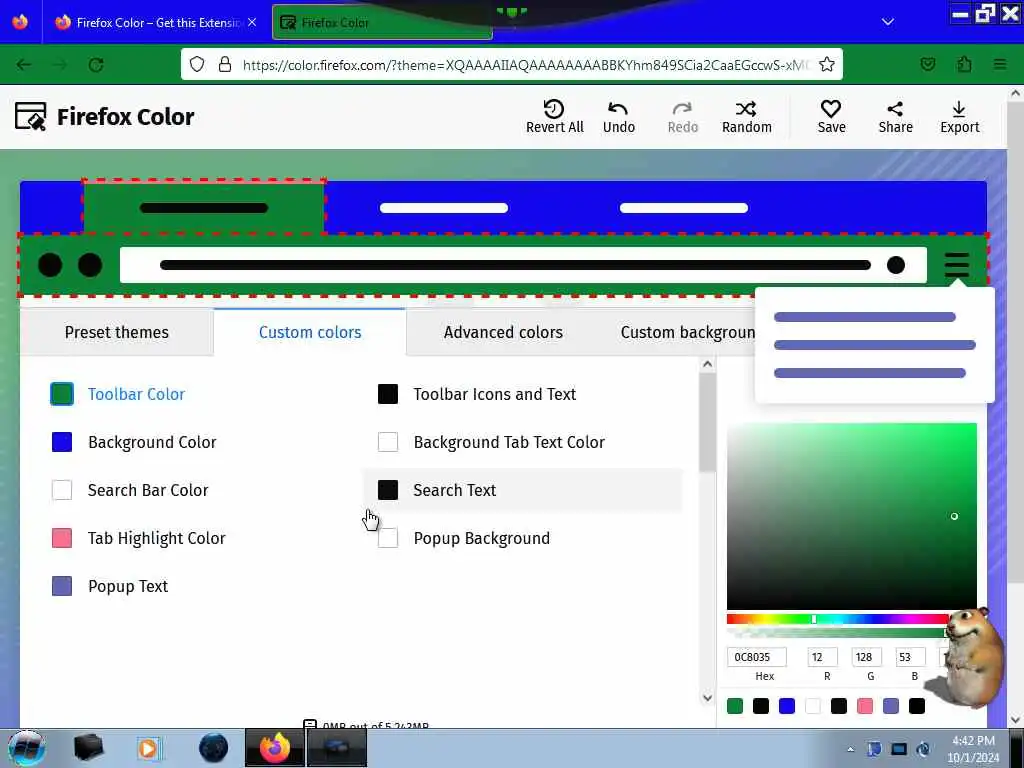
Task: Choose the purple preset swatch below picker
Action: tap(891, 706)
